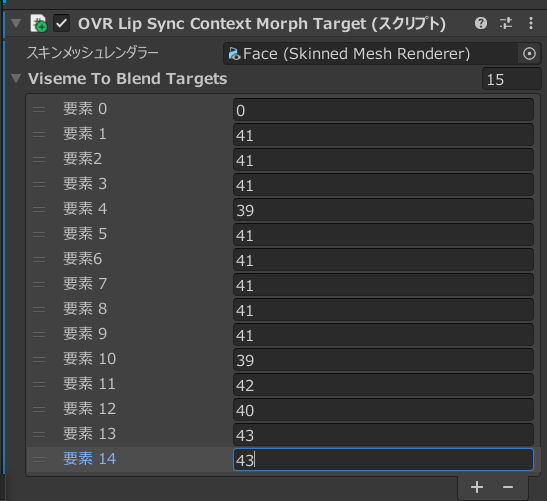Select the 要素 12 label
This screenshot has width=547, height=501.
coord(89,409)
